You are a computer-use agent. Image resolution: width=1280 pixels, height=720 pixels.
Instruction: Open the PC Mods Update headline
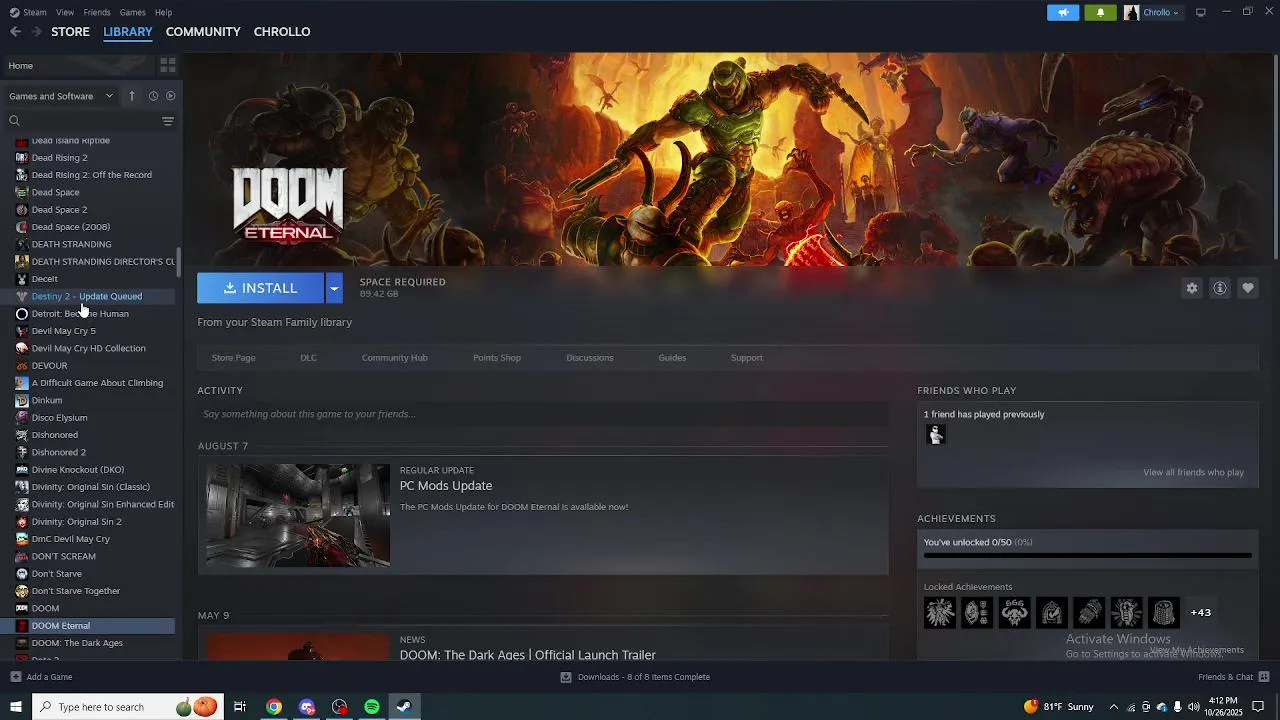point(446,486)
